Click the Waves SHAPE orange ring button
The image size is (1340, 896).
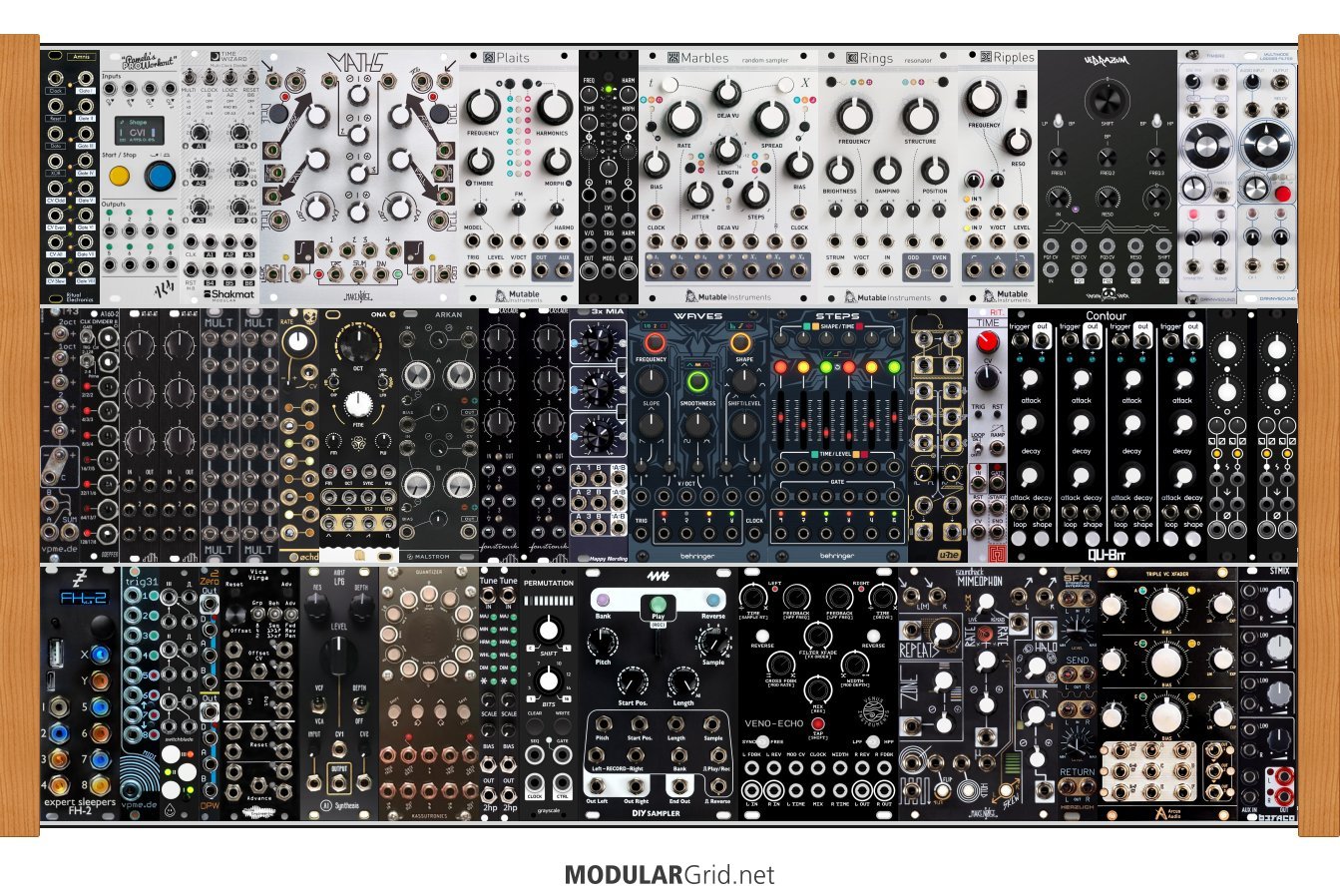click(741, 344)
